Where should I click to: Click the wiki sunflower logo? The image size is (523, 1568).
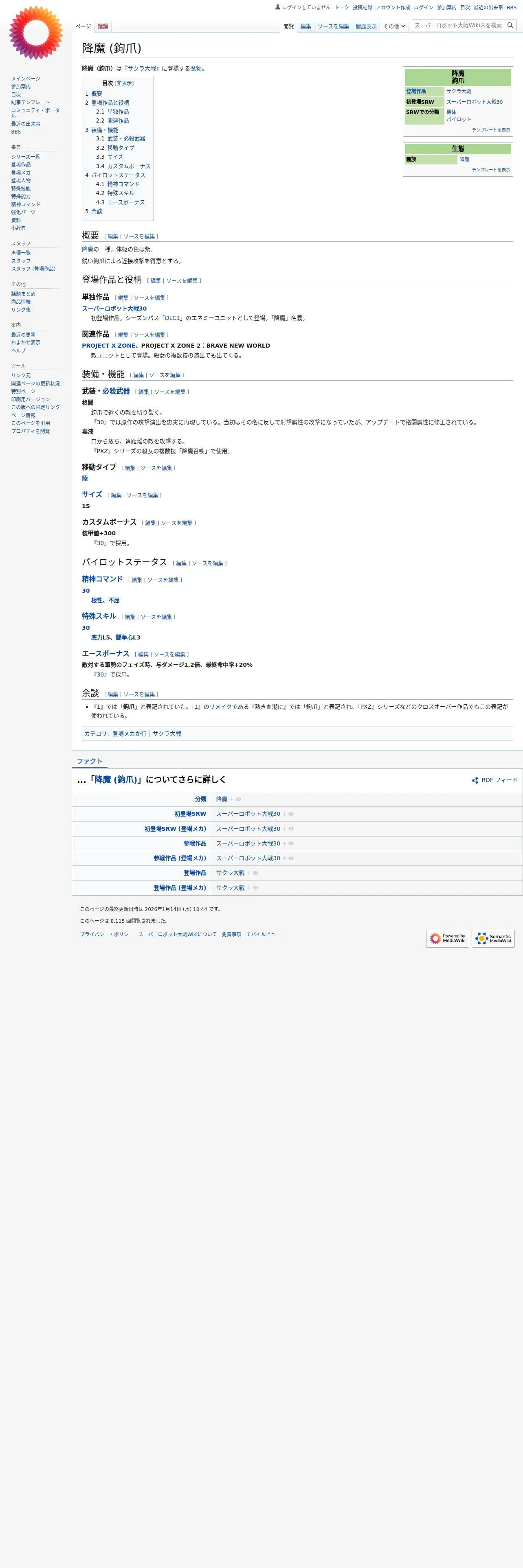click(x=36, y=33)
